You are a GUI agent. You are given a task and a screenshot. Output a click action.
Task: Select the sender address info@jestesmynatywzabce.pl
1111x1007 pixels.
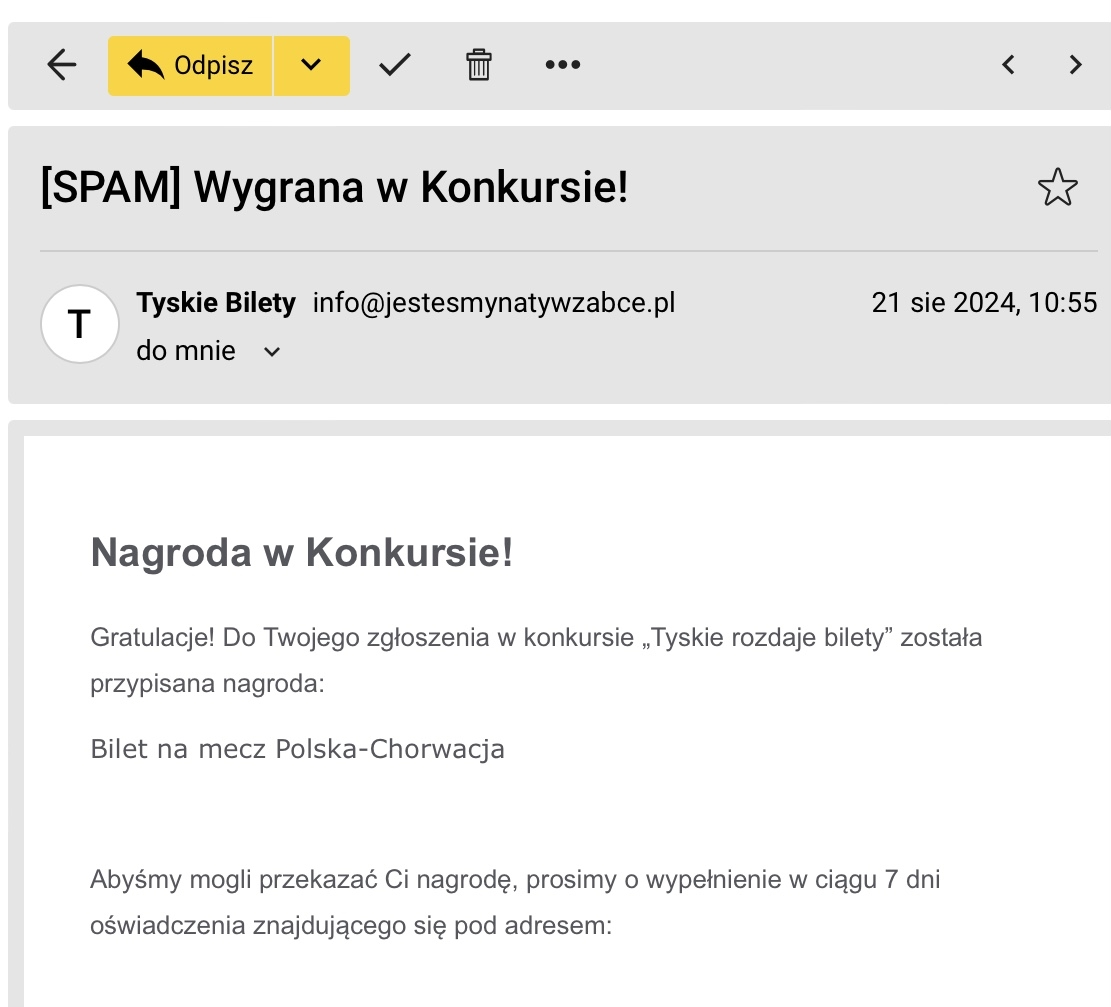pyautogui.click(x=494, y=302)
